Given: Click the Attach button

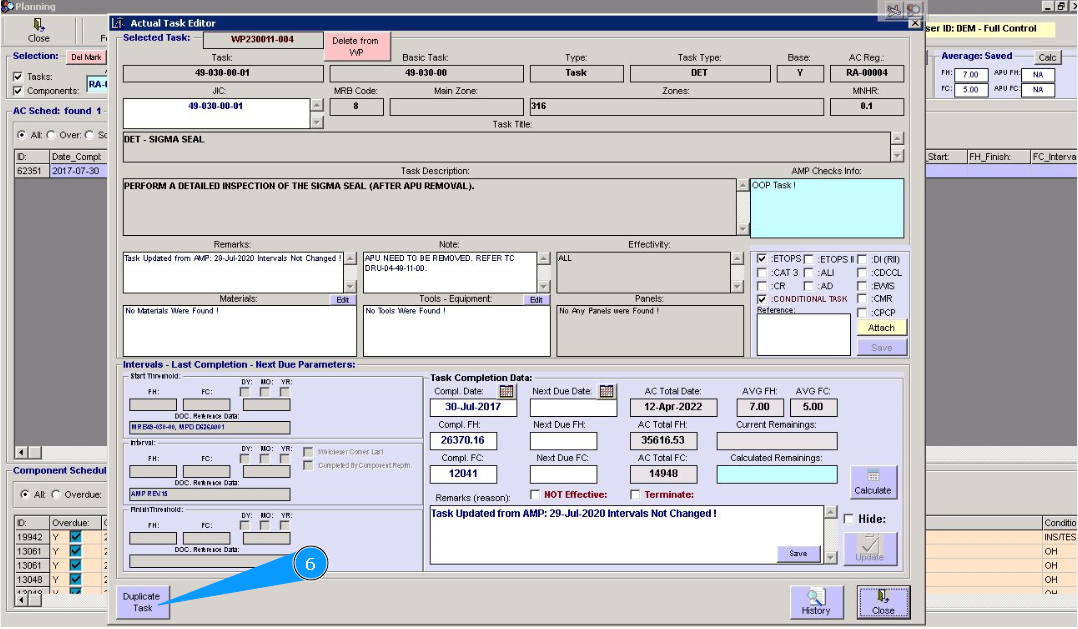Looking at the screenshot, I should pos(881,328).
